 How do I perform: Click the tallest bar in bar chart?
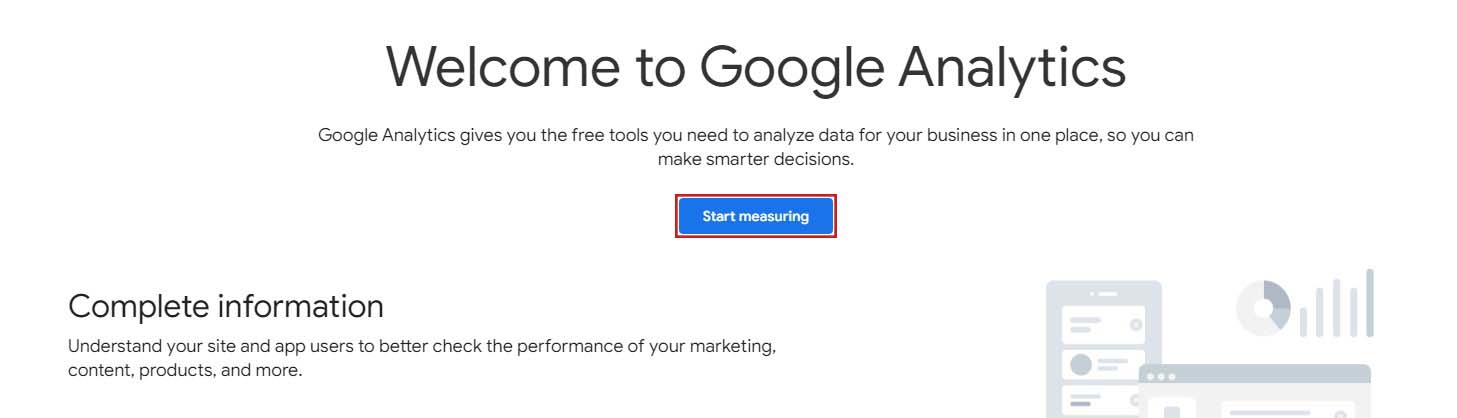click(1369, 302)
